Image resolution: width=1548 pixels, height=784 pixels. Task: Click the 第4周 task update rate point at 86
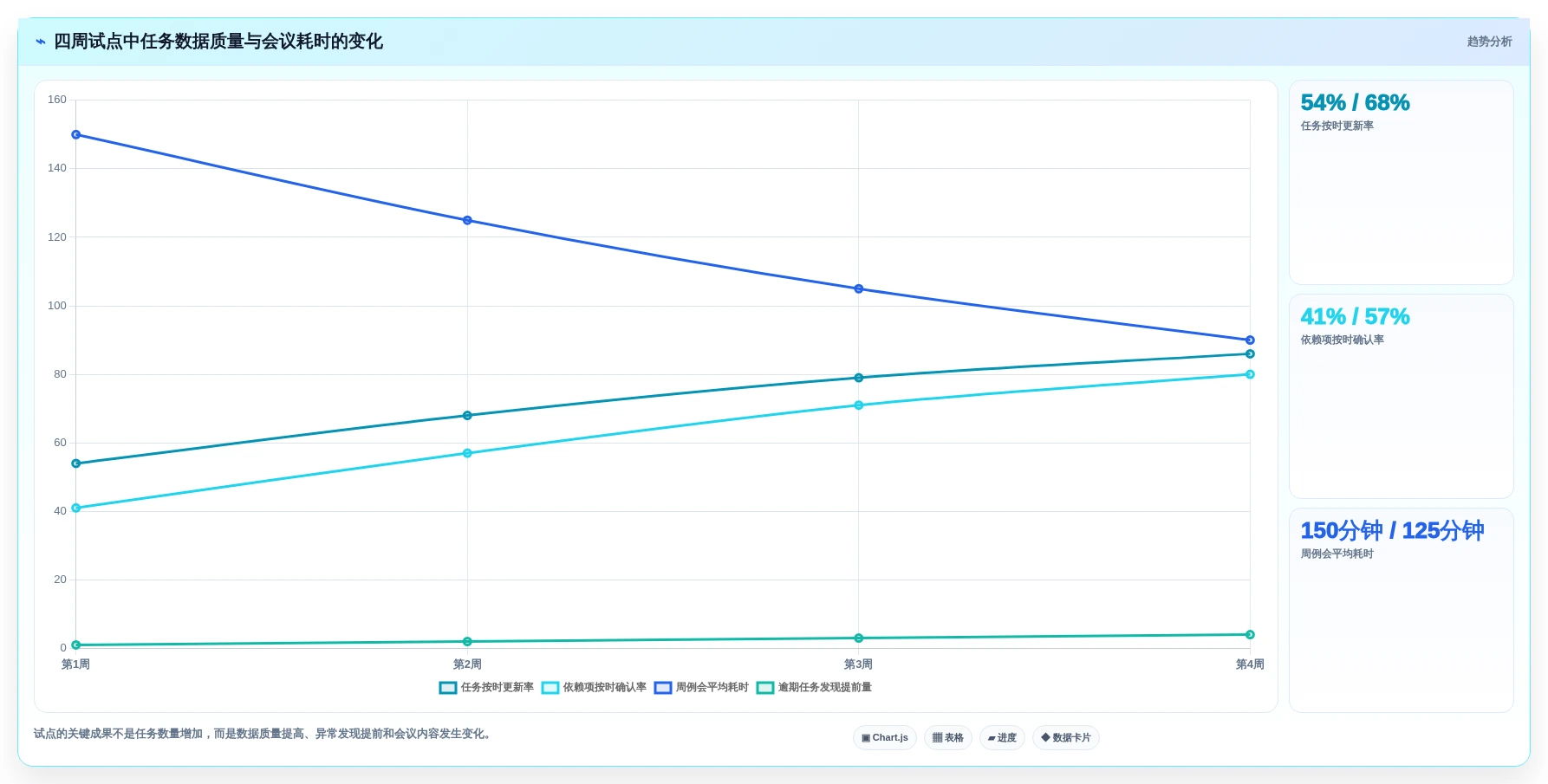click(1250, 354)
